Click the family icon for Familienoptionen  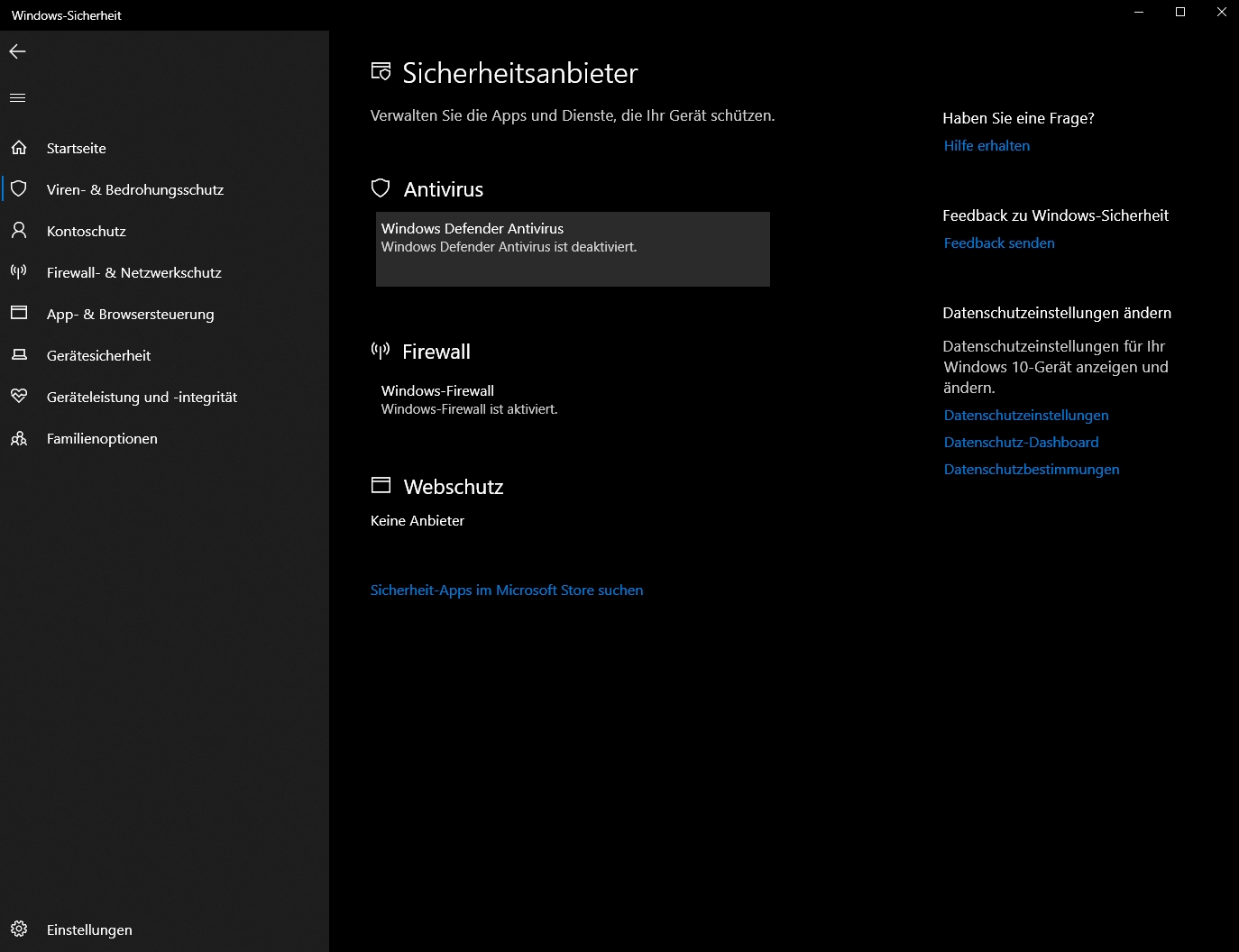point(19,438)
